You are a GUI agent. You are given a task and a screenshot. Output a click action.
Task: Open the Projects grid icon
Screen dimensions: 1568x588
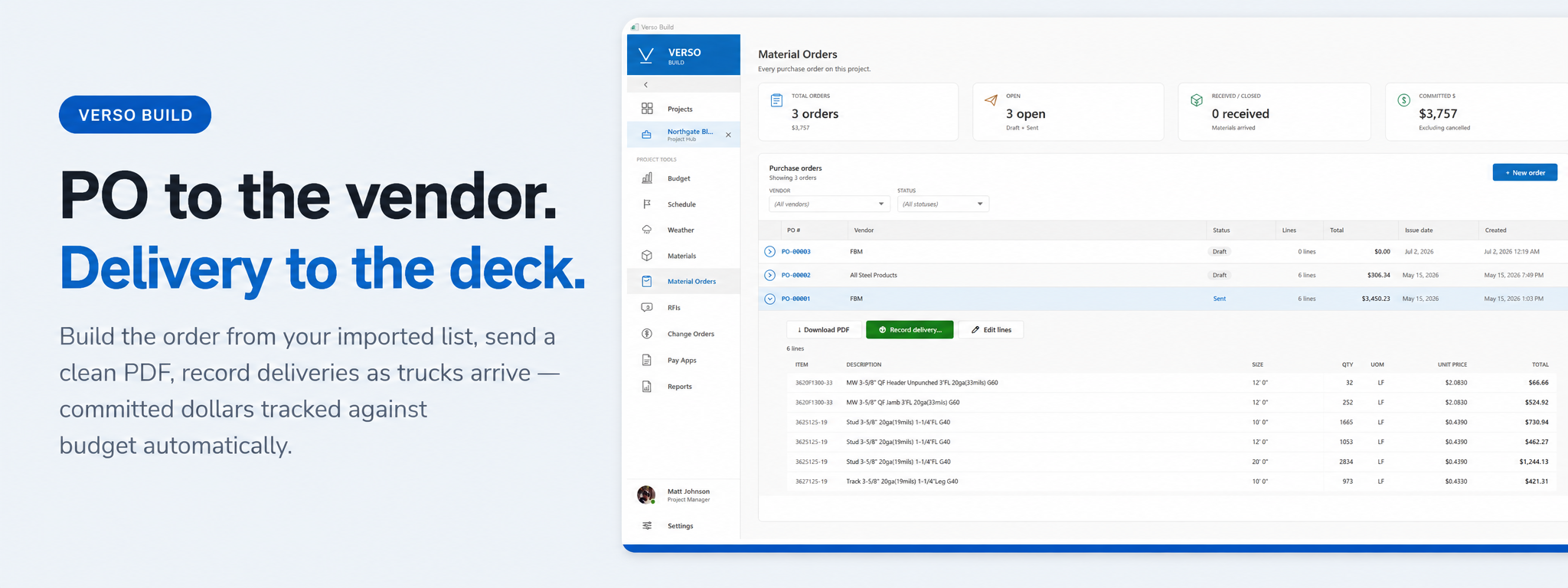647,109
